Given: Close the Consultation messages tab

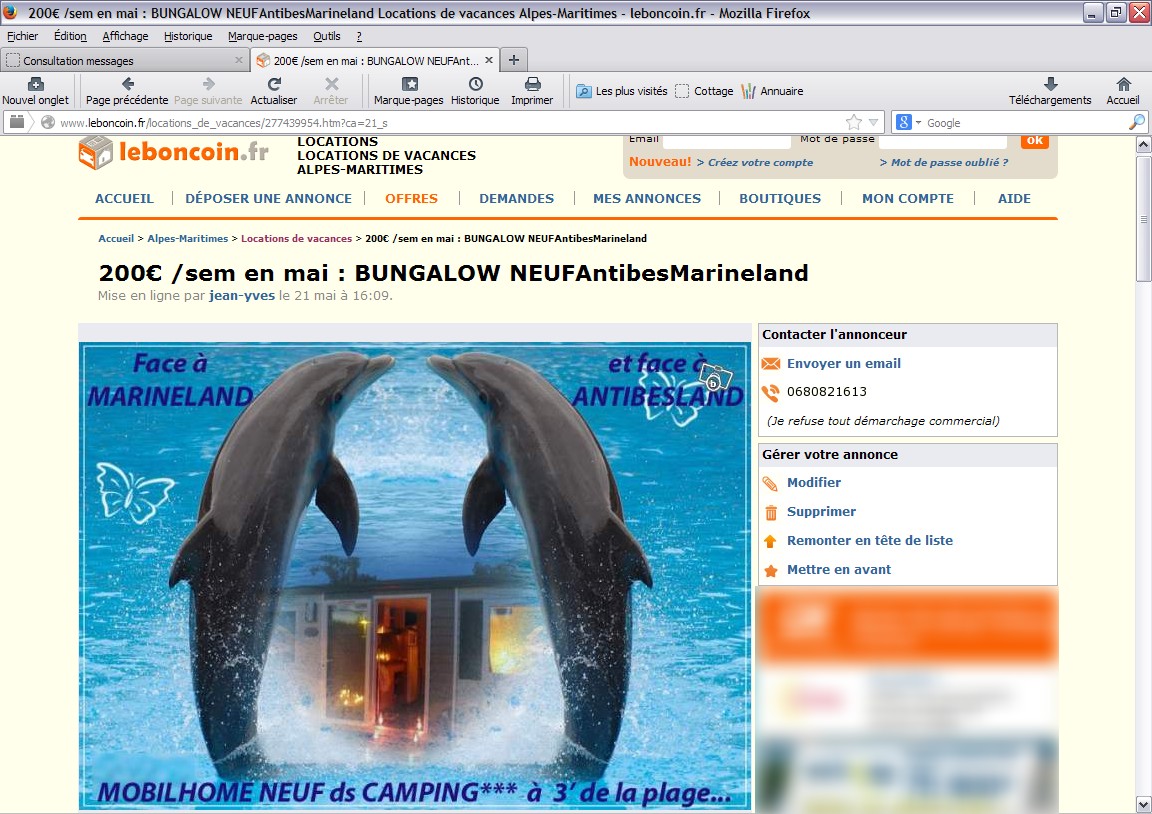Looking at the screenshot, I should [239, 60].
